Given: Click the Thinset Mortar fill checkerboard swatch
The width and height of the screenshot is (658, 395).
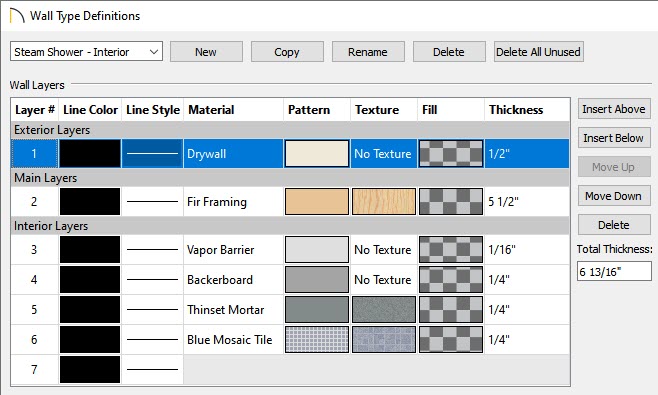Looking at the screenshot, I should tap(451, 309).
